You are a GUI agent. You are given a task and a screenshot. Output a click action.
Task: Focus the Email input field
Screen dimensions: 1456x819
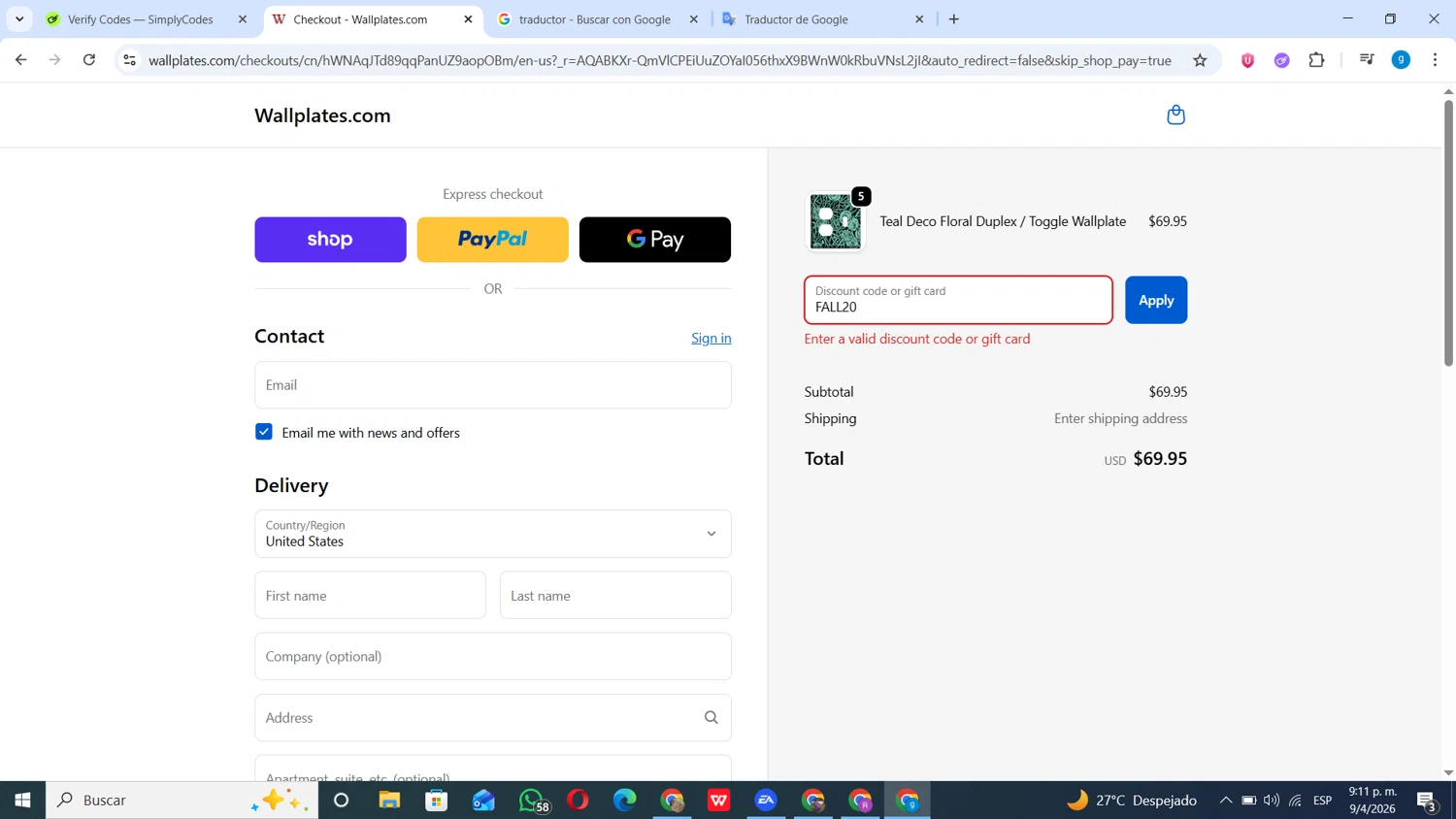(493, 385)
